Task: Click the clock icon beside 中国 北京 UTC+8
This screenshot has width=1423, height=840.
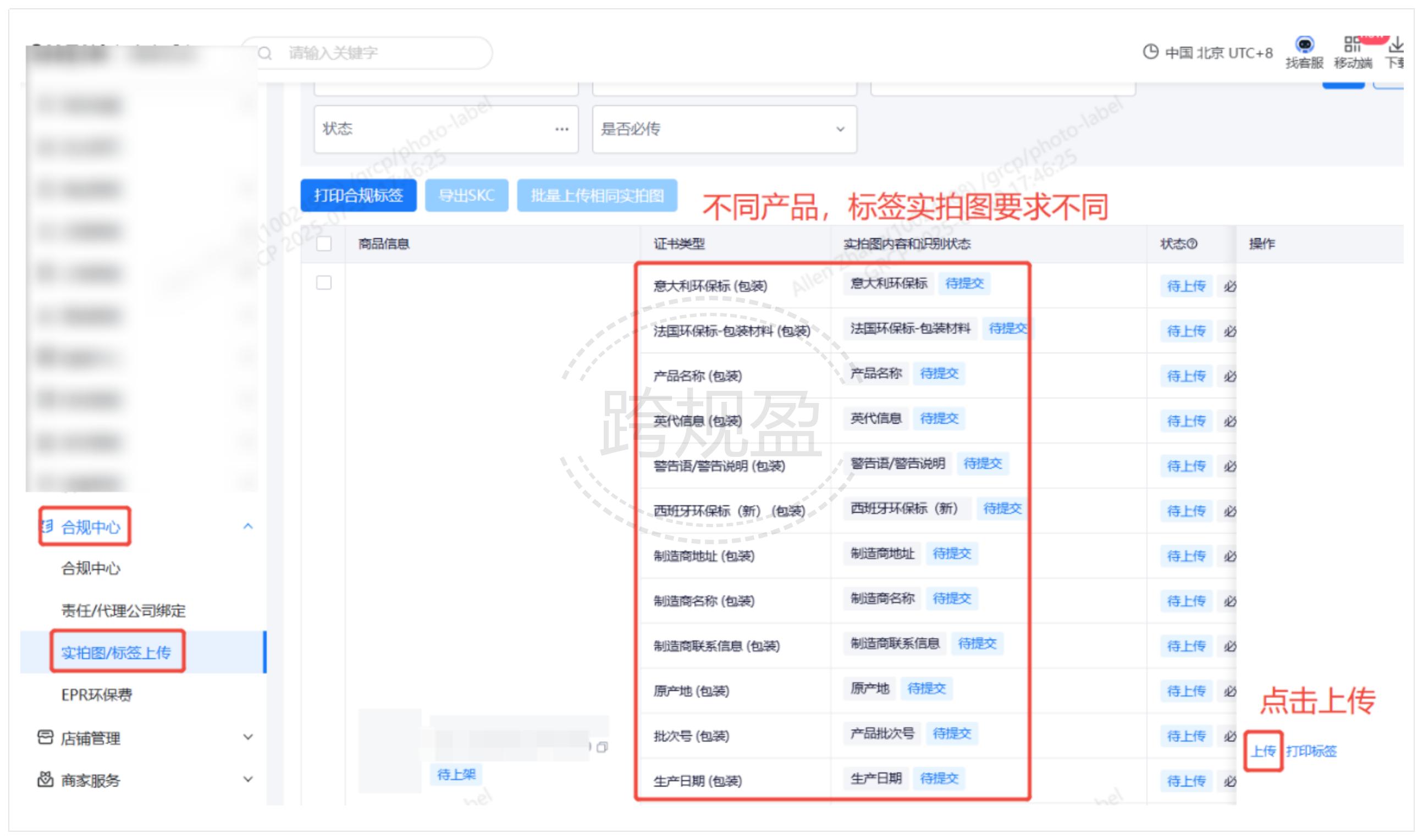Action: 1150,52
